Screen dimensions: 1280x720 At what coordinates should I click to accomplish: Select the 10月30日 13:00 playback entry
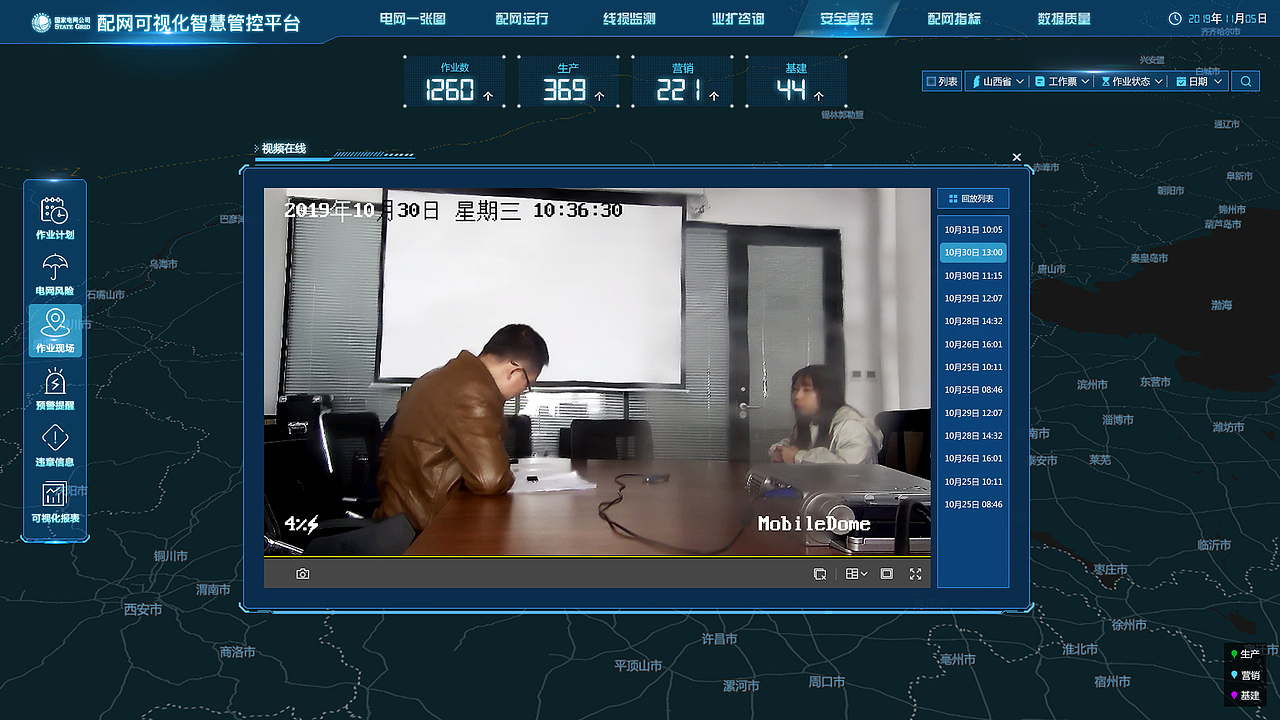[973, 253]
